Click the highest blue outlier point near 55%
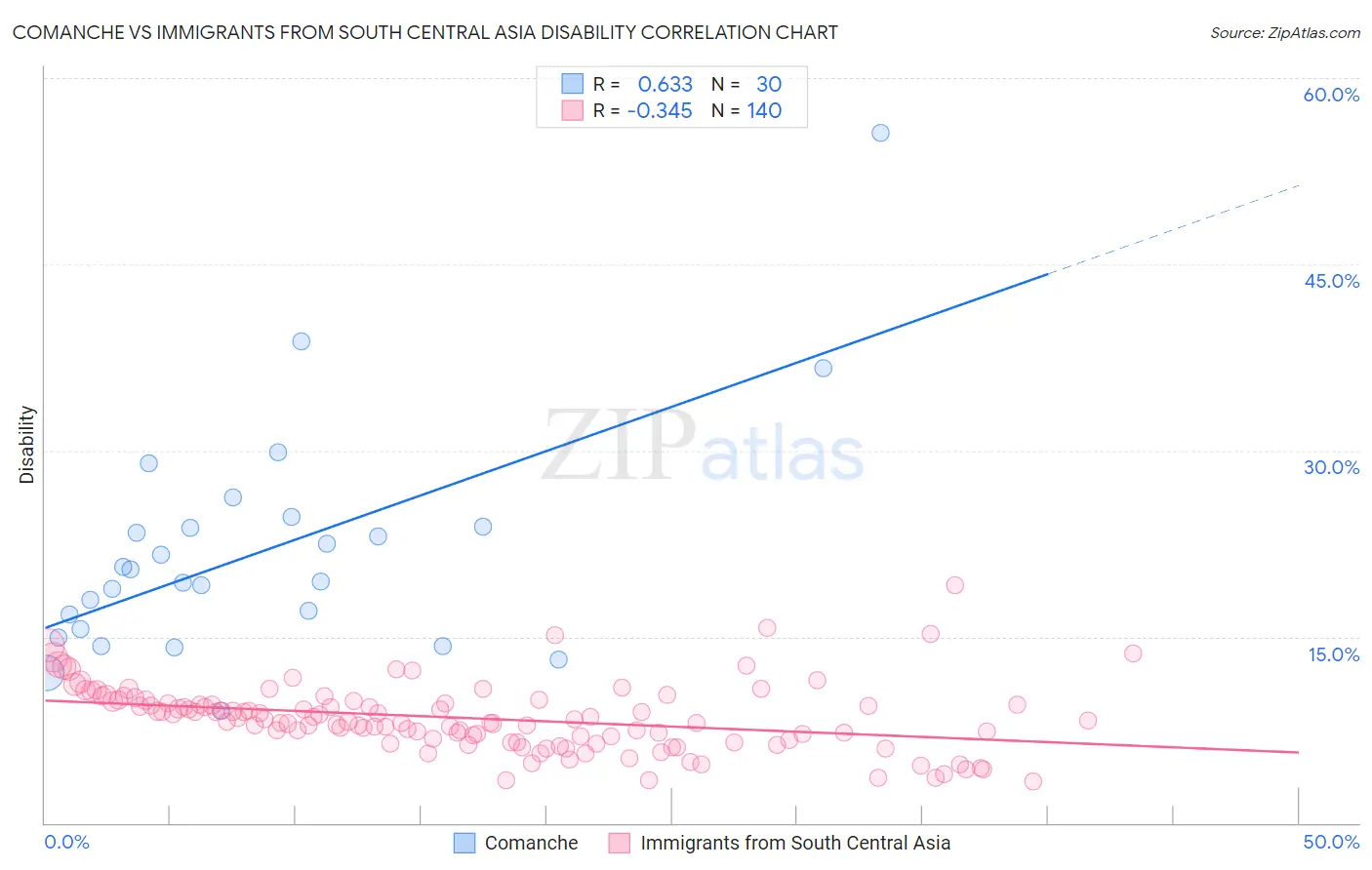 pos(880,133)
